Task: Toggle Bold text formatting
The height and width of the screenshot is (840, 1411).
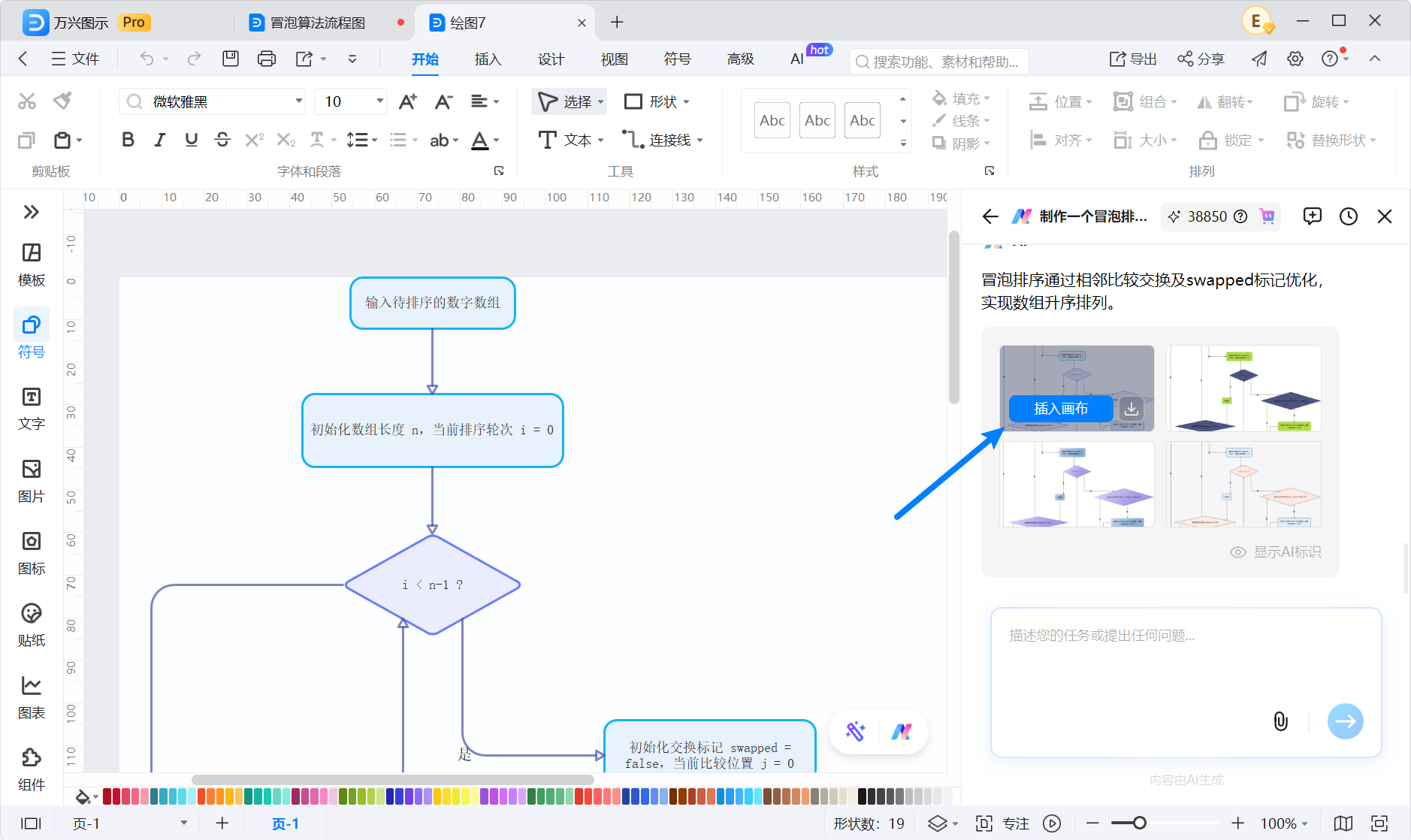Action: (128, 140)
